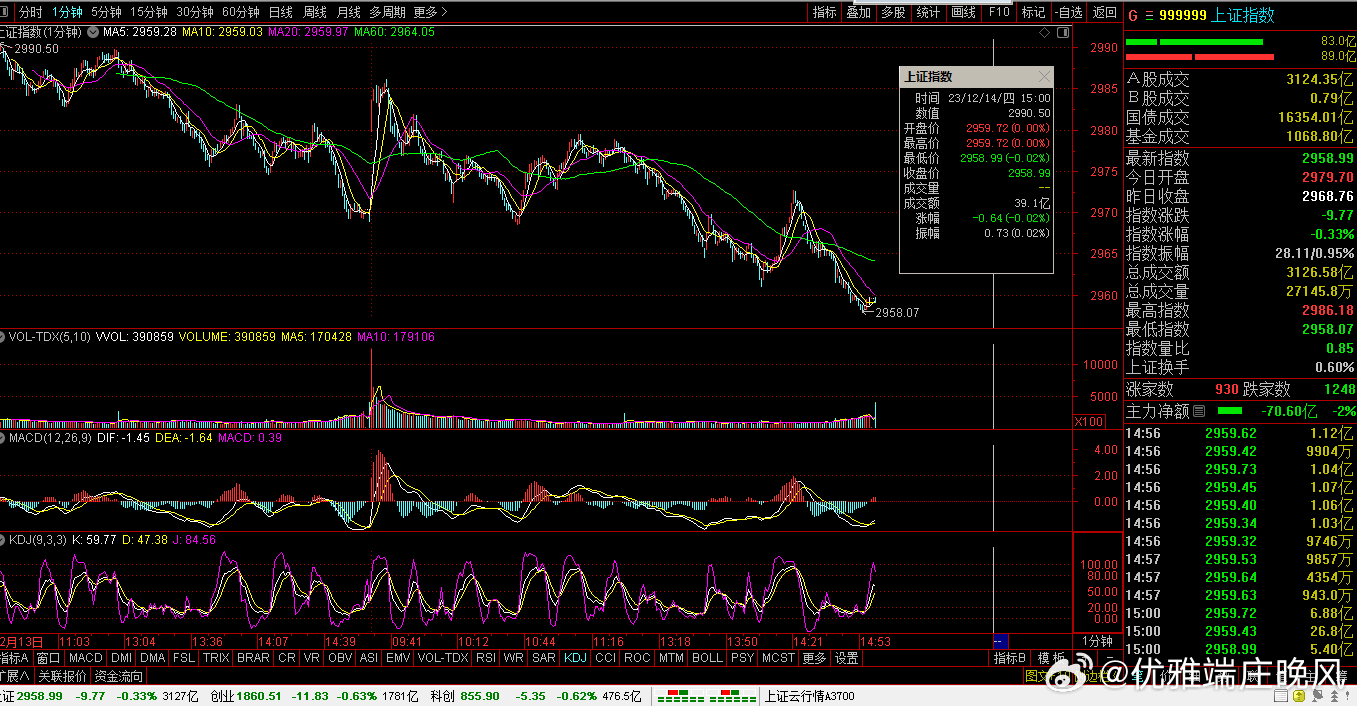This screenshot has height=706, width=1357.
Task: Click the diamond icon above the price chart
Action: [1044, 32]
